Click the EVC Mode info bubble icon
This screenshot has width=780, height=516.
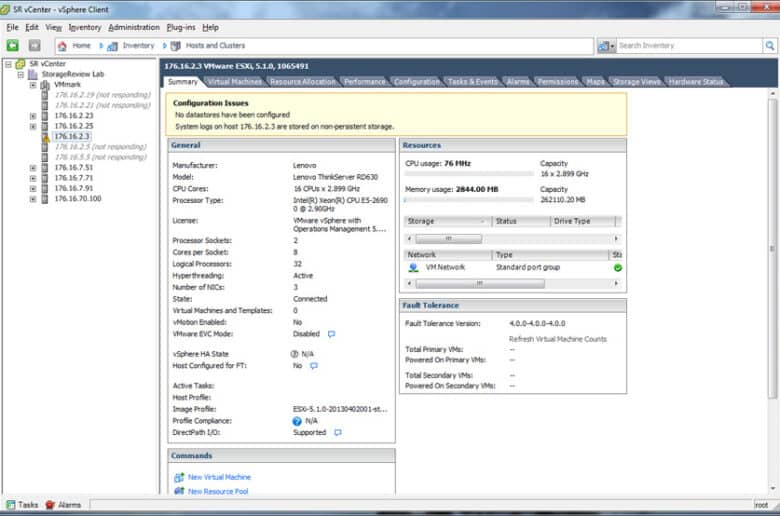[332, 334]
